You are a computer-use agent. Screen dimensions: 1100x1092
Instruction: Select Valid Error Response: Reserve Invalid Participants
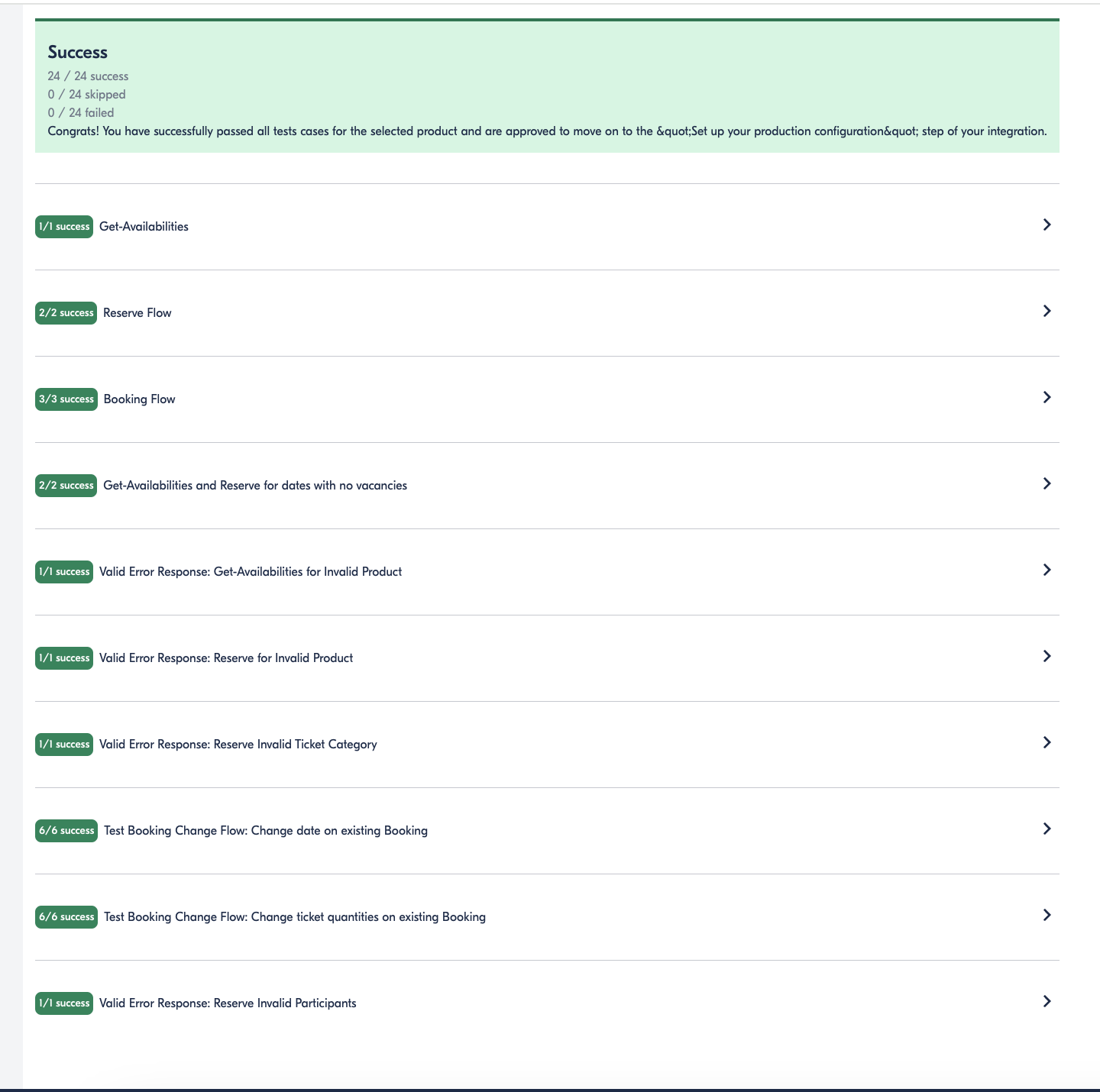click(228, 1003)
